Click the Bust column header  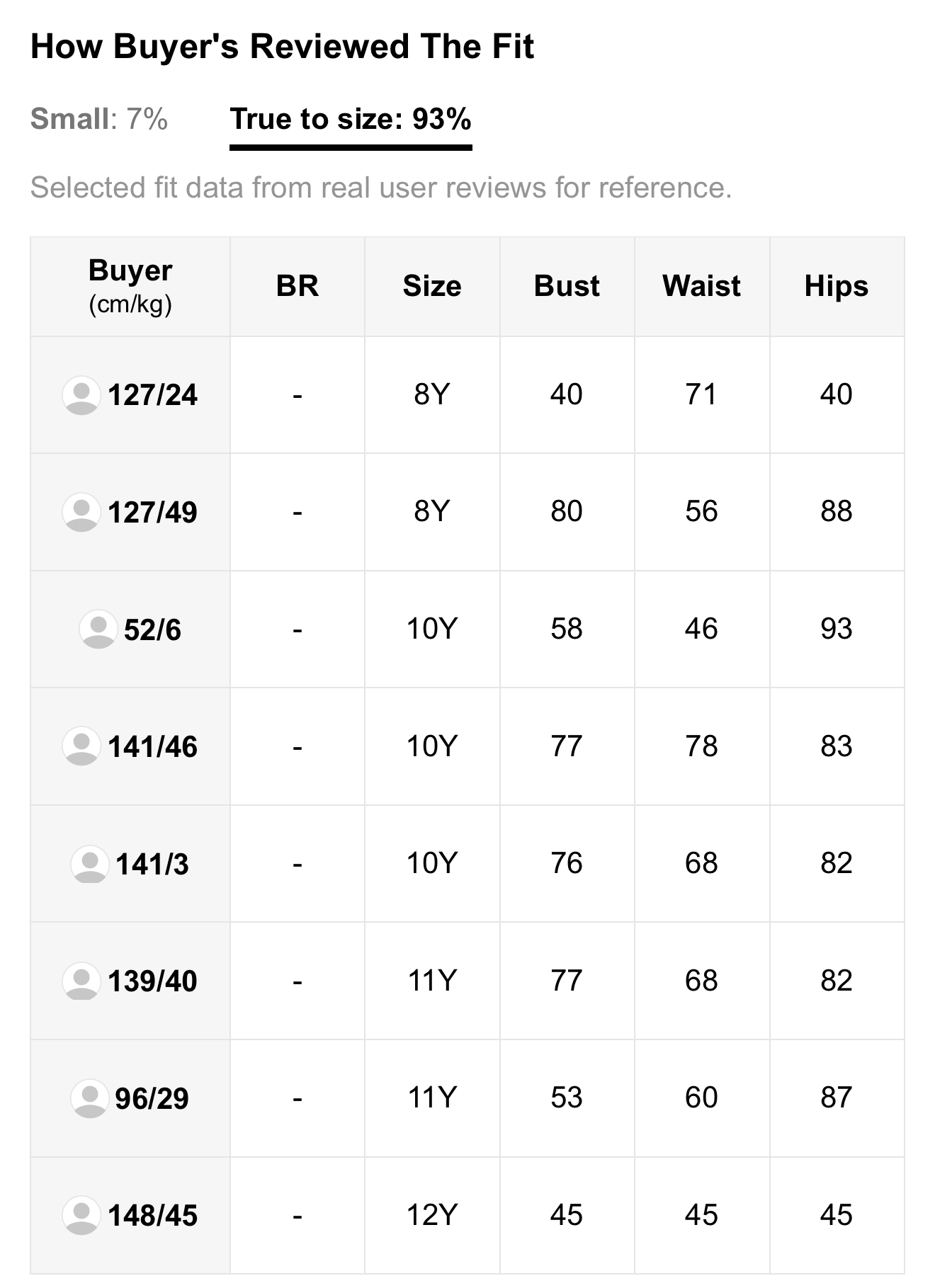(x=567, y=286)
